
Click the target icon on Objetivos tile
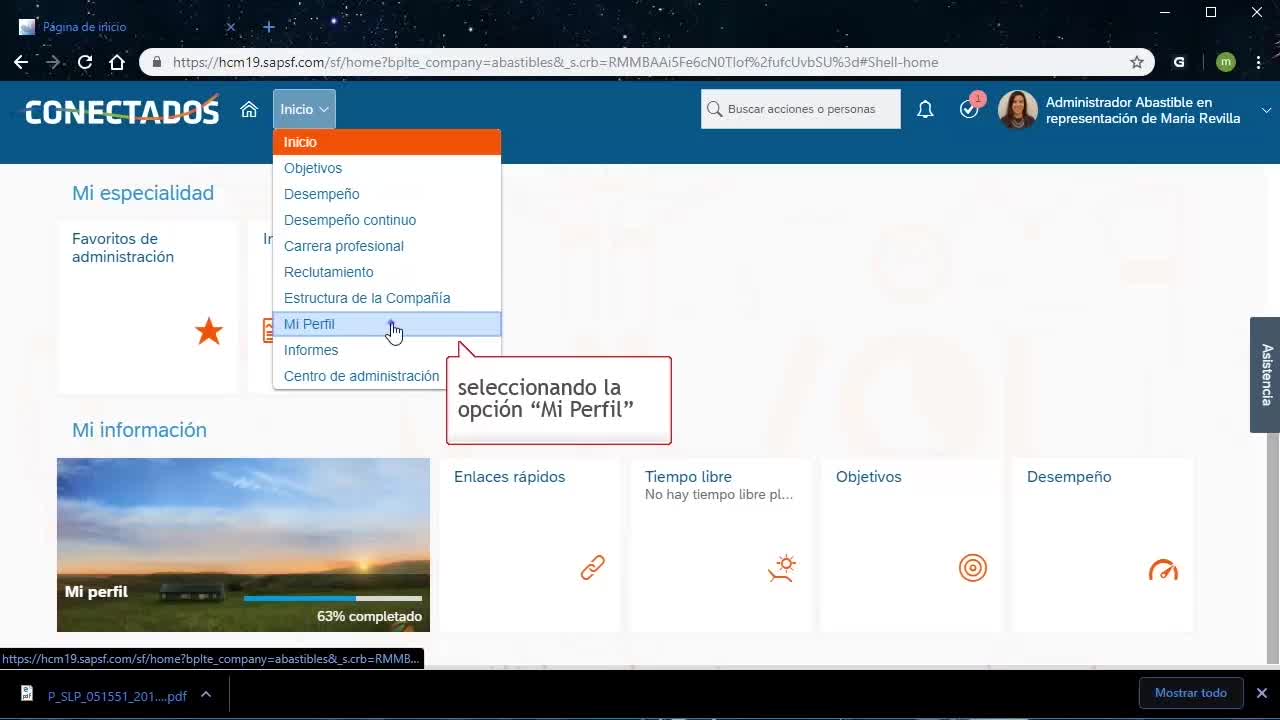972,568
